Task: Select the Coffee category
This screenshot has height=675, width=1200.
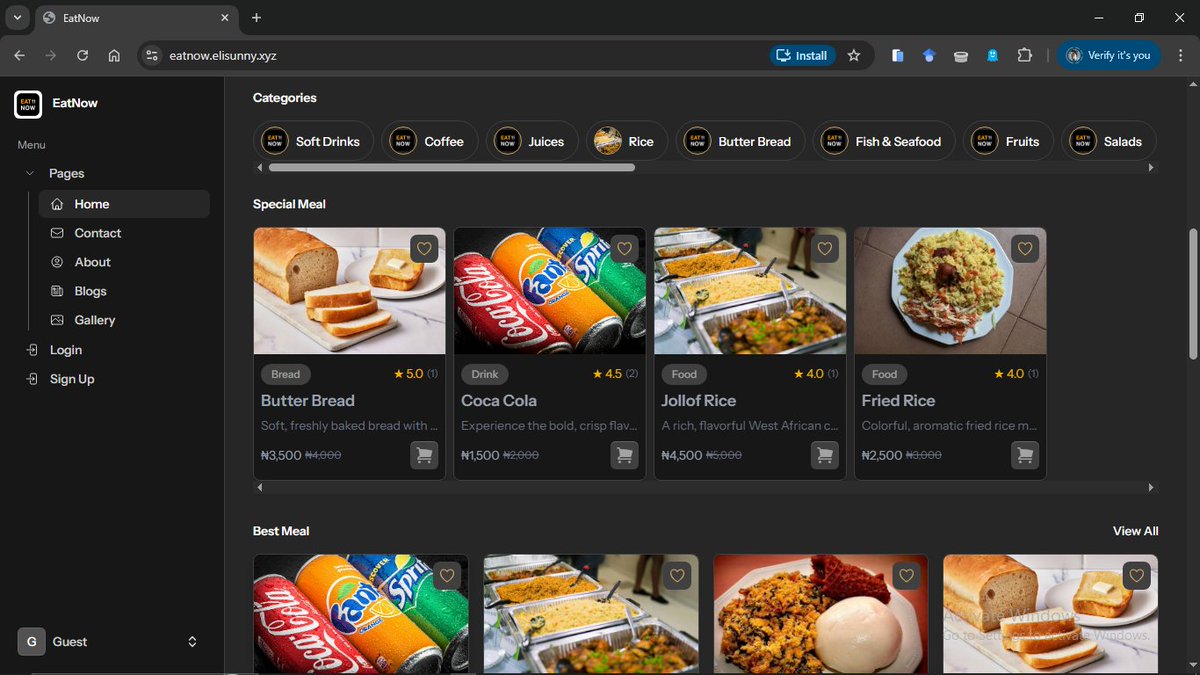Action: tap(430, 141)
